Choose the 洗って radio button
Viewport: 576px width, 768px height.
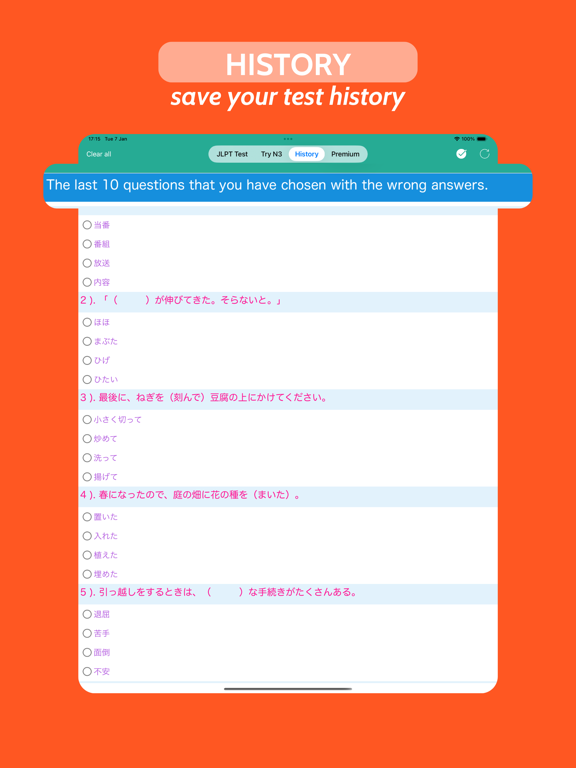(87, 457)
